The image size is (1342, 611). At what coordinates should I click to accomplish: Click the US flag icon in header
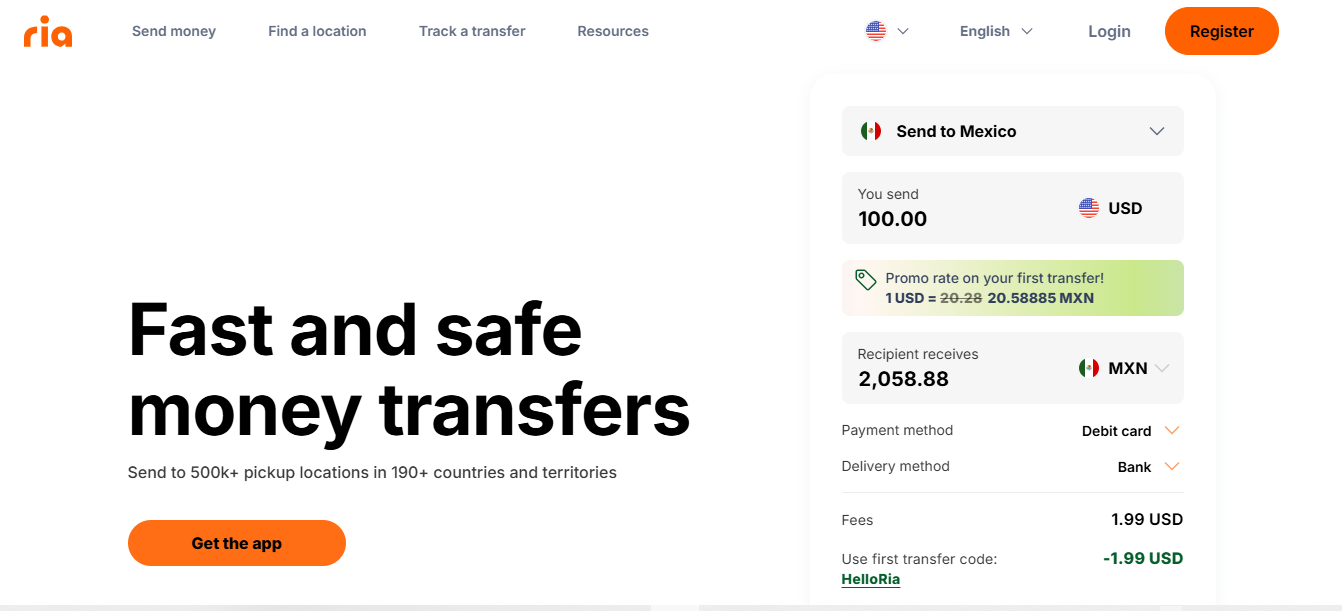click(x=876, y=31)
